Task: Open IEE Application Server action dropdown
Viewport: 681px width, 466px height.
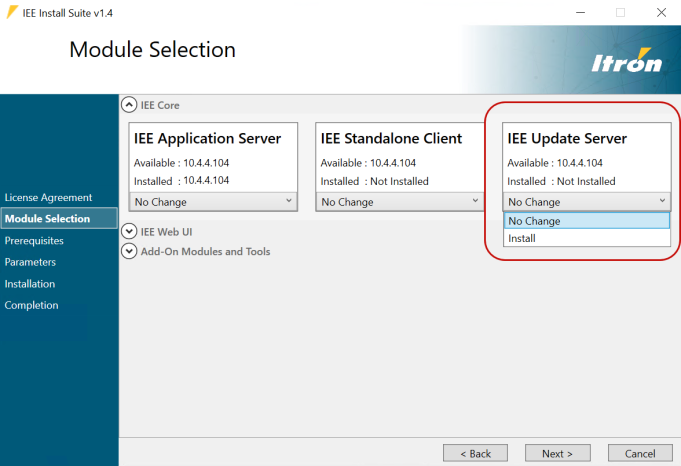Action: pyautogui.click(x=213, y=202)
